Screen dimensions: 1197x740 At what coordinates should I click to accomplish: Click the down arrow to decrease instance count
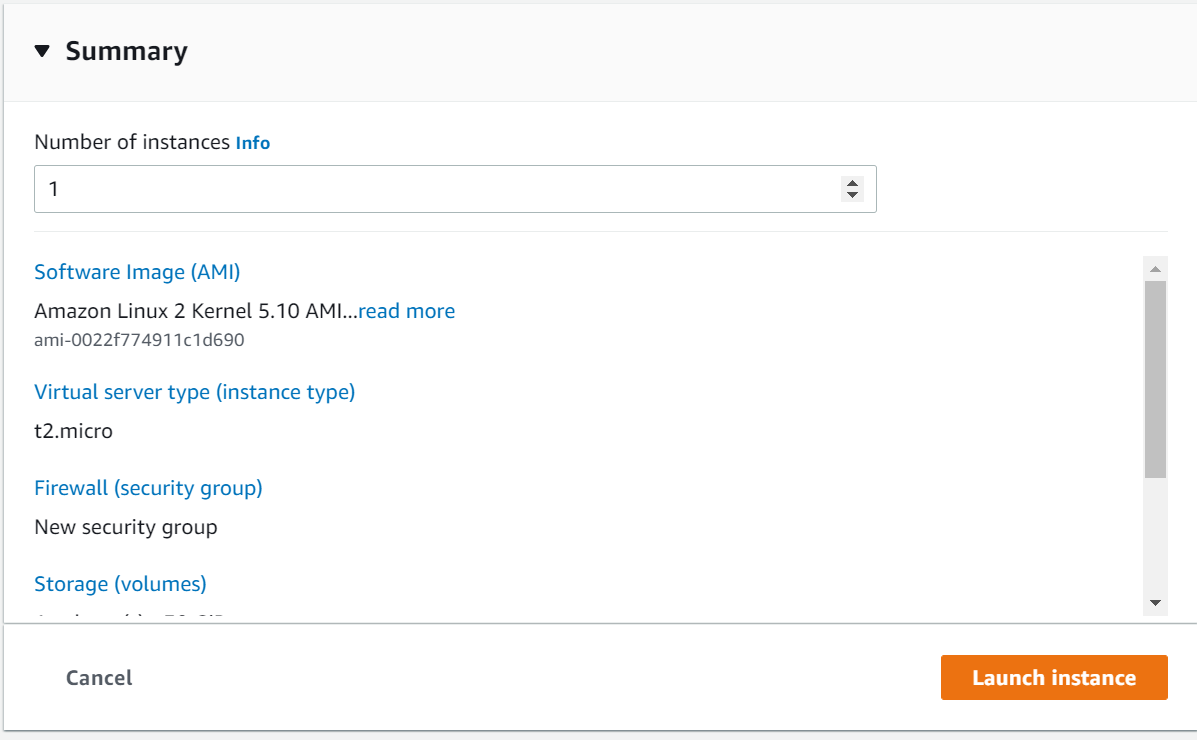(852, 195)
